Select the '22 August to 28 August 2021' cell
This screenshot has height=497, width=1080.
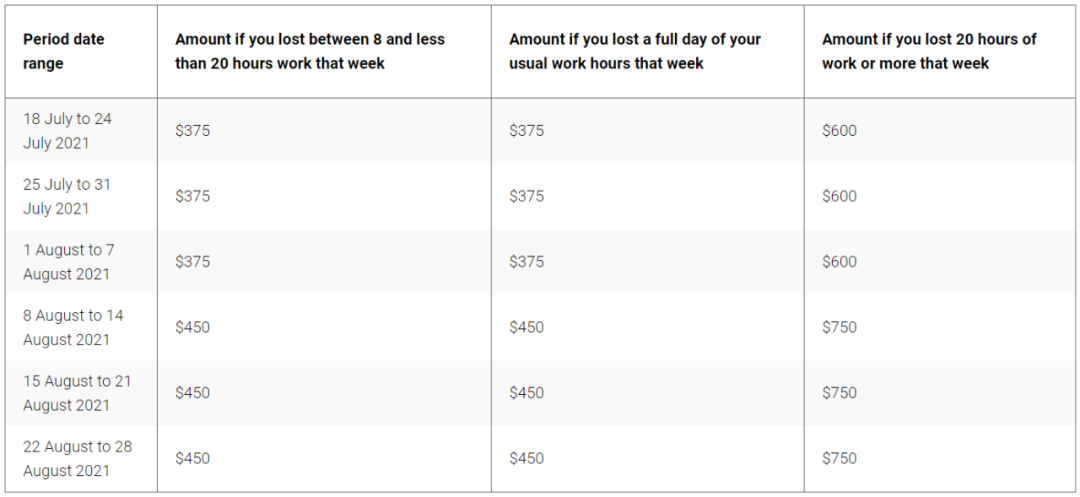click(77, 458)
